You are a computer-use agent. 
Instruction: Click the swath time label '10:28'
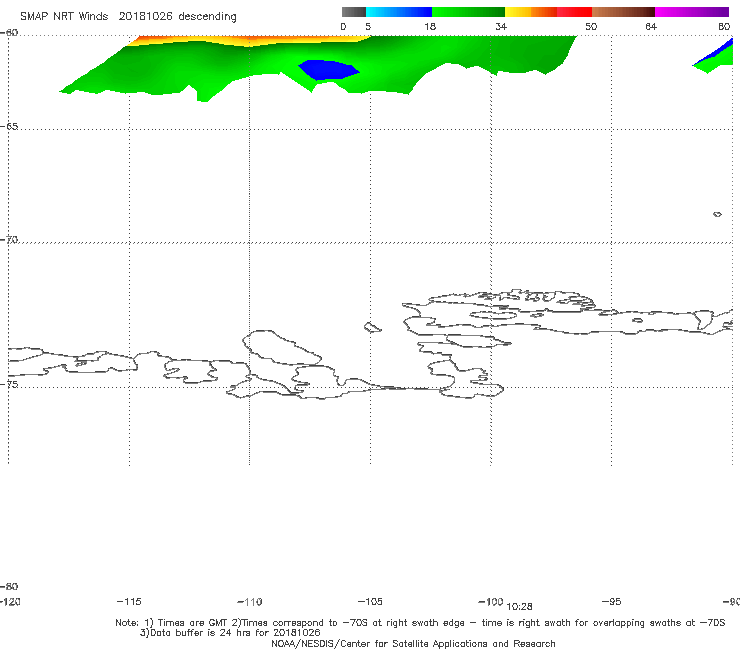pyautogui.click(x=519, y=606)
